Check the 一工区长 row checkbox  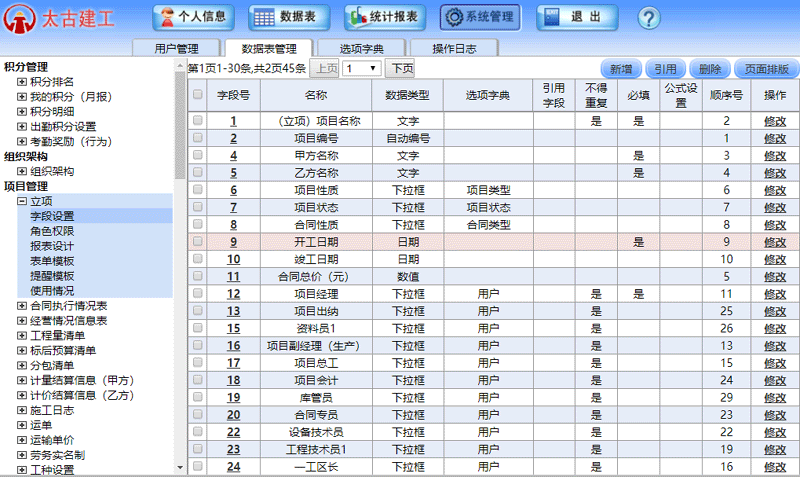click(x=197, y=466)
